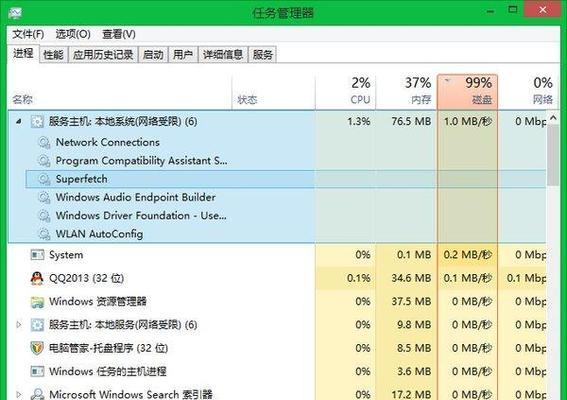Click the Superfetch service icon
This screenshot has height=400, width=567.
44,179
